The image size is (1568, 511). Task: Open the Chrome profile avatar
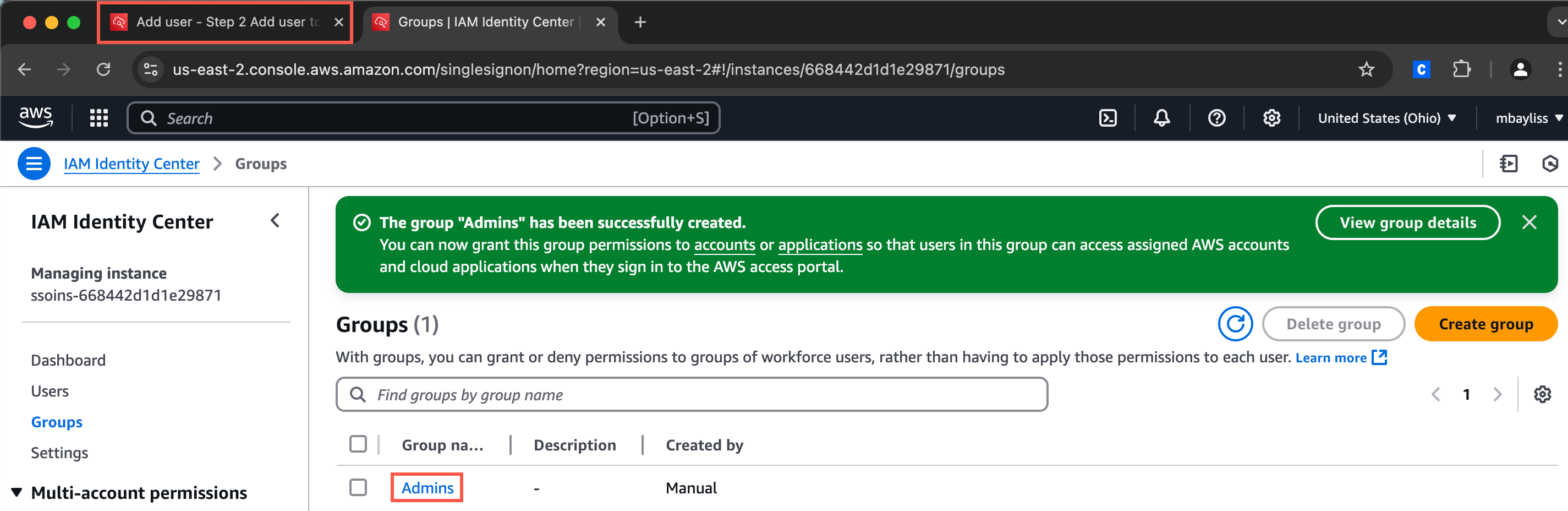pos(1520,69)
